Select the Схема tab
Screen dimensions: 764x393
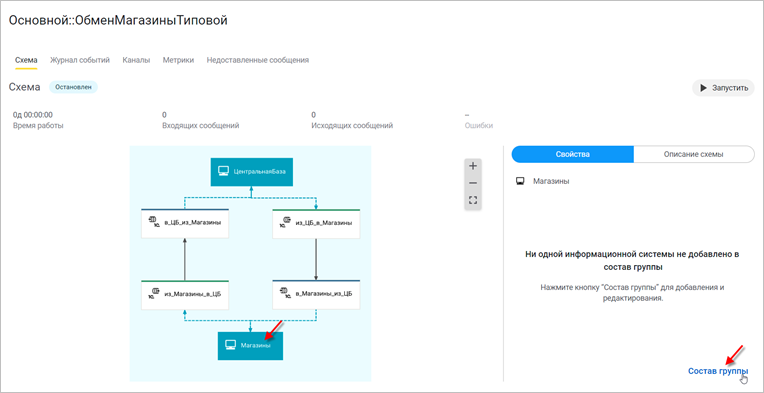[26, 60]
